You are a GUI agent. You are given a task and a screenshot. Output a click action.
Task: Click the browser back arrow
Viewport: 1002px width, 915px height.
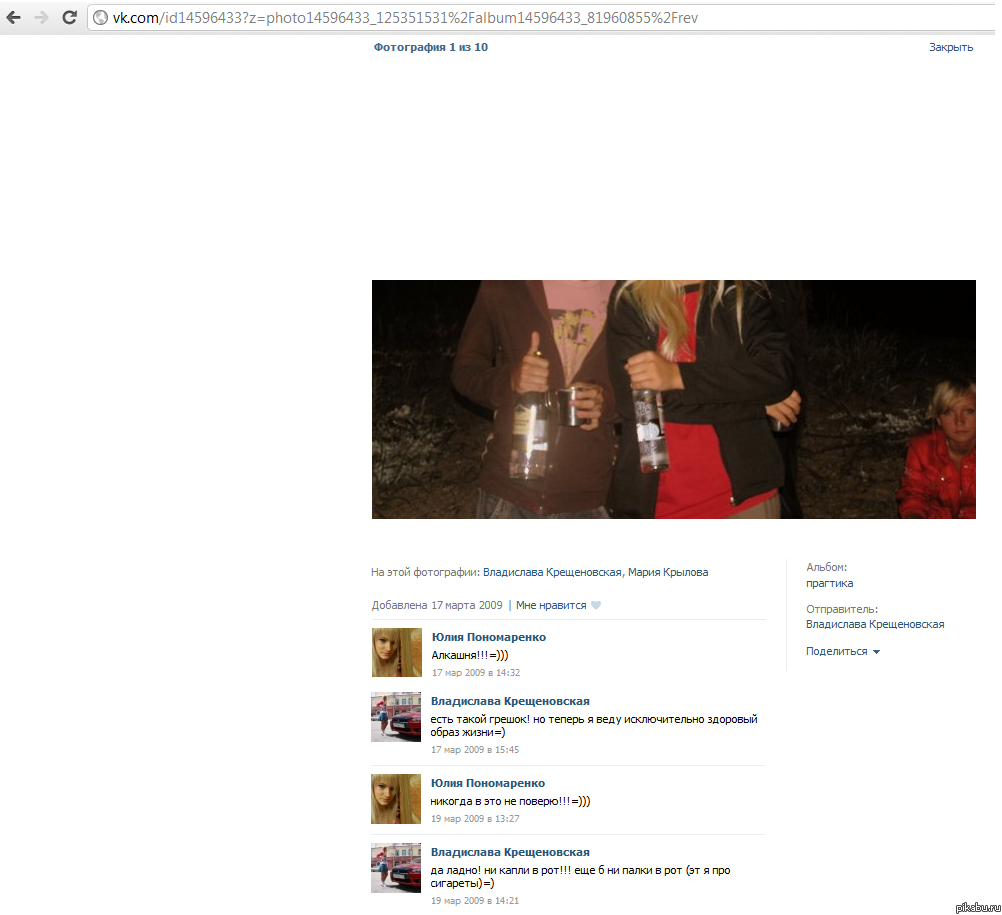point(14,17)
